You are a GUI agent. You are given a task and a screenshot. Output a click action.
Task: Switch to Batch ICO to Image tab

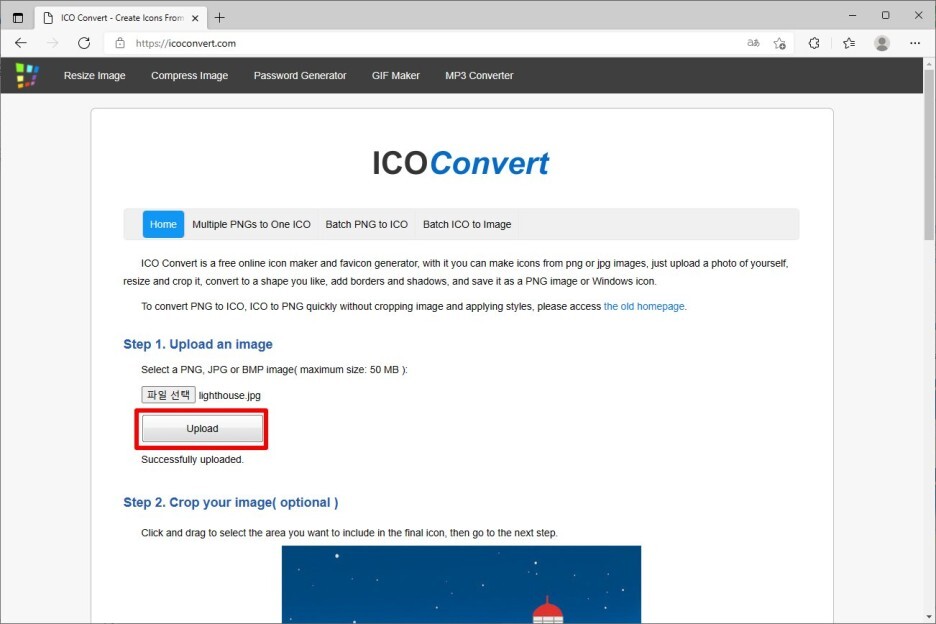coord(467,225)
